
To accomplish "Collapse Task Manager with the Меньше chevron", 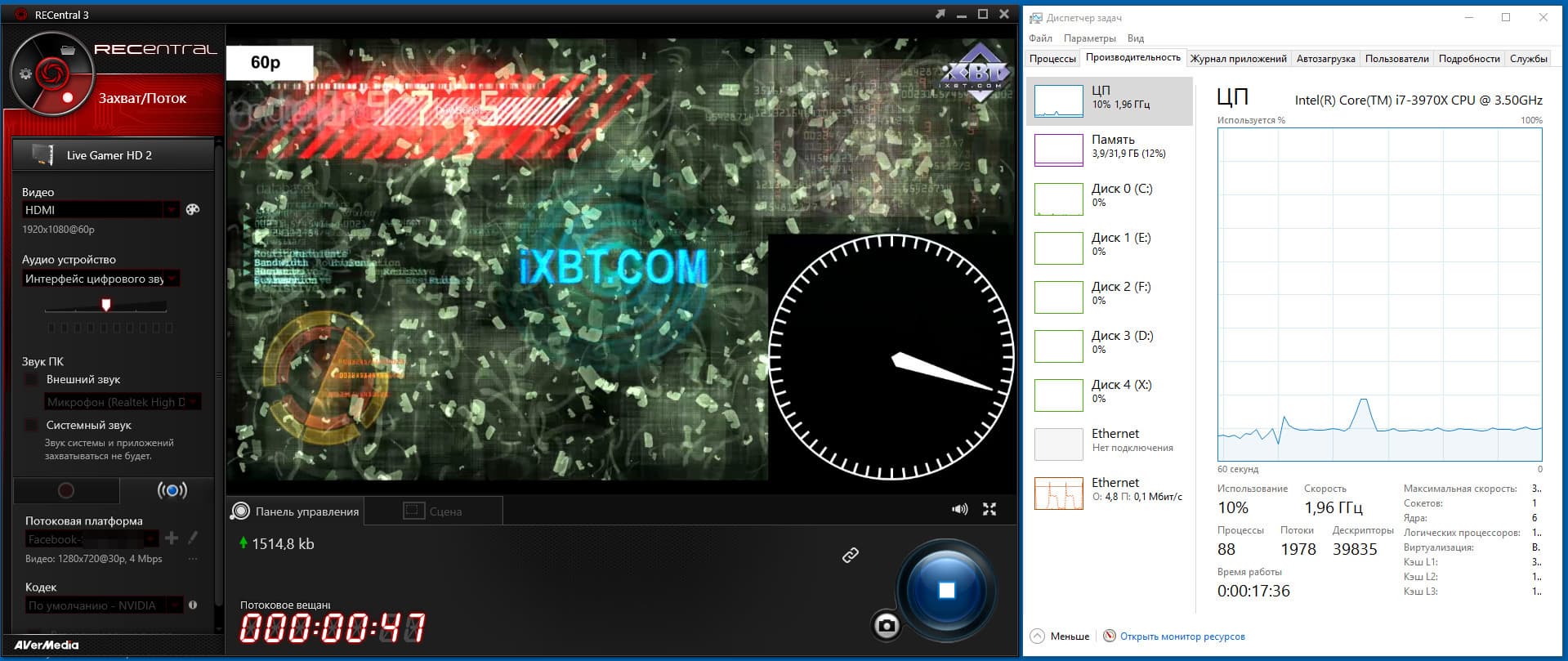I will tap(1038, 636).
